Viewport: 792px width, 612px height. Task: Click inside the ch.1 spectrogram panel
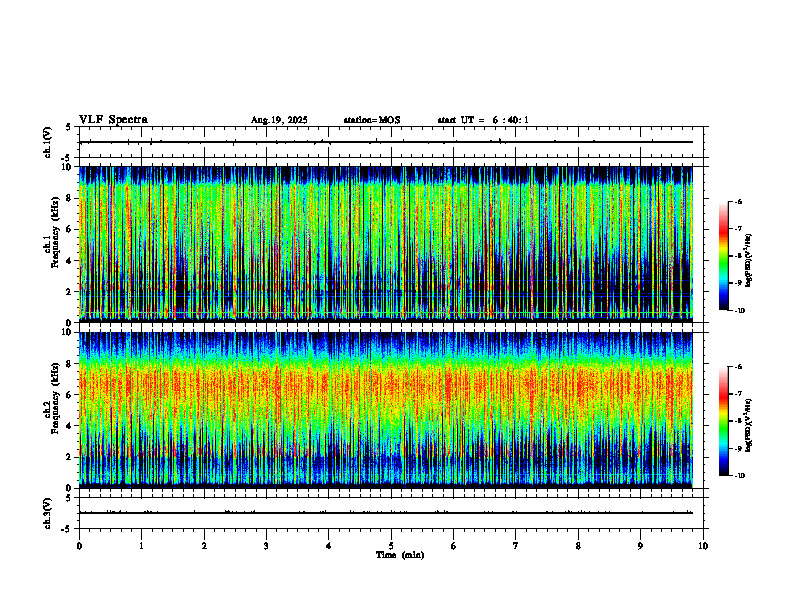point(386,244)
